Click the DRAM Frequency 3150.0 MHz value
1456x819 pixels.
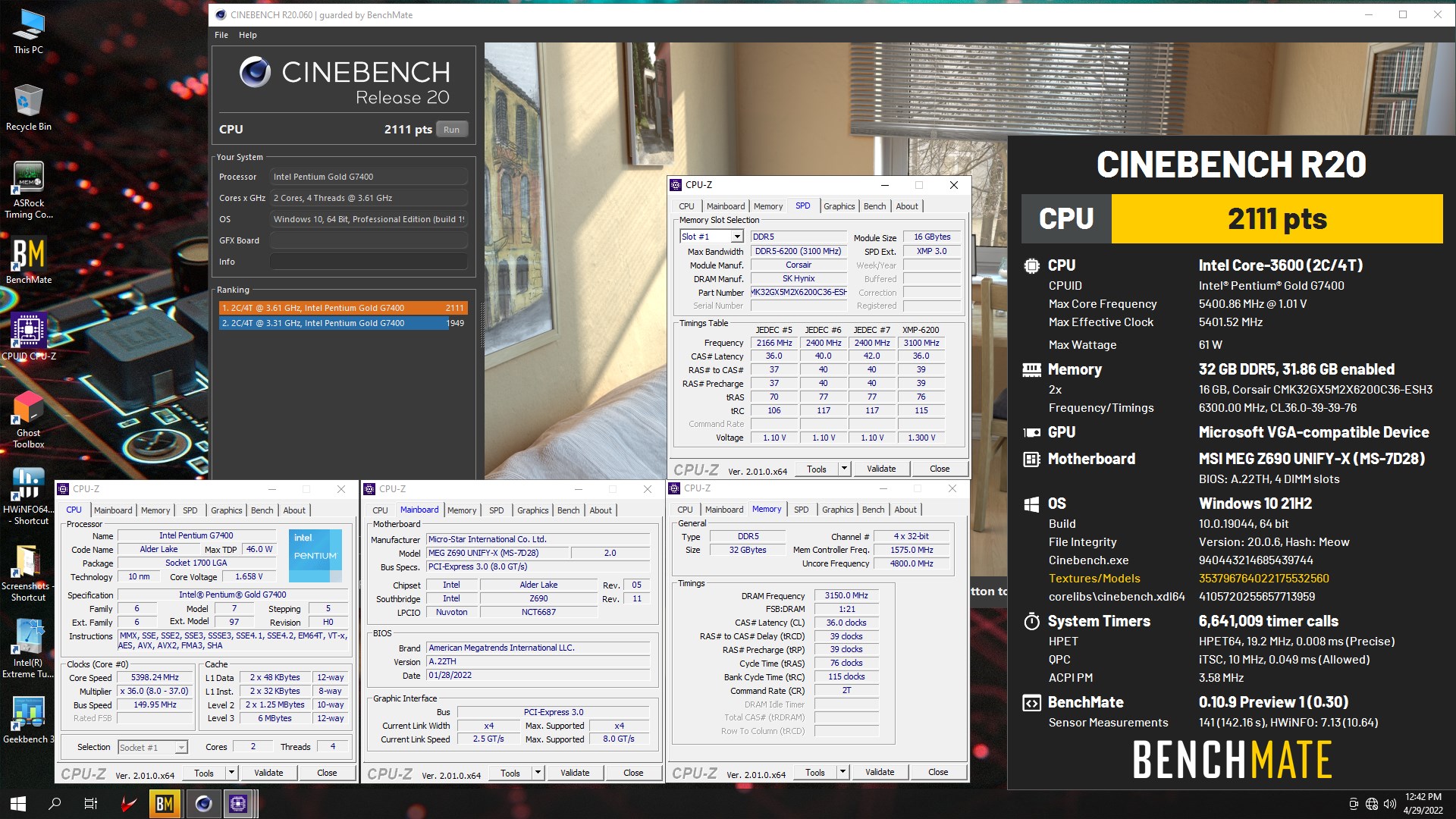point(846,596)
